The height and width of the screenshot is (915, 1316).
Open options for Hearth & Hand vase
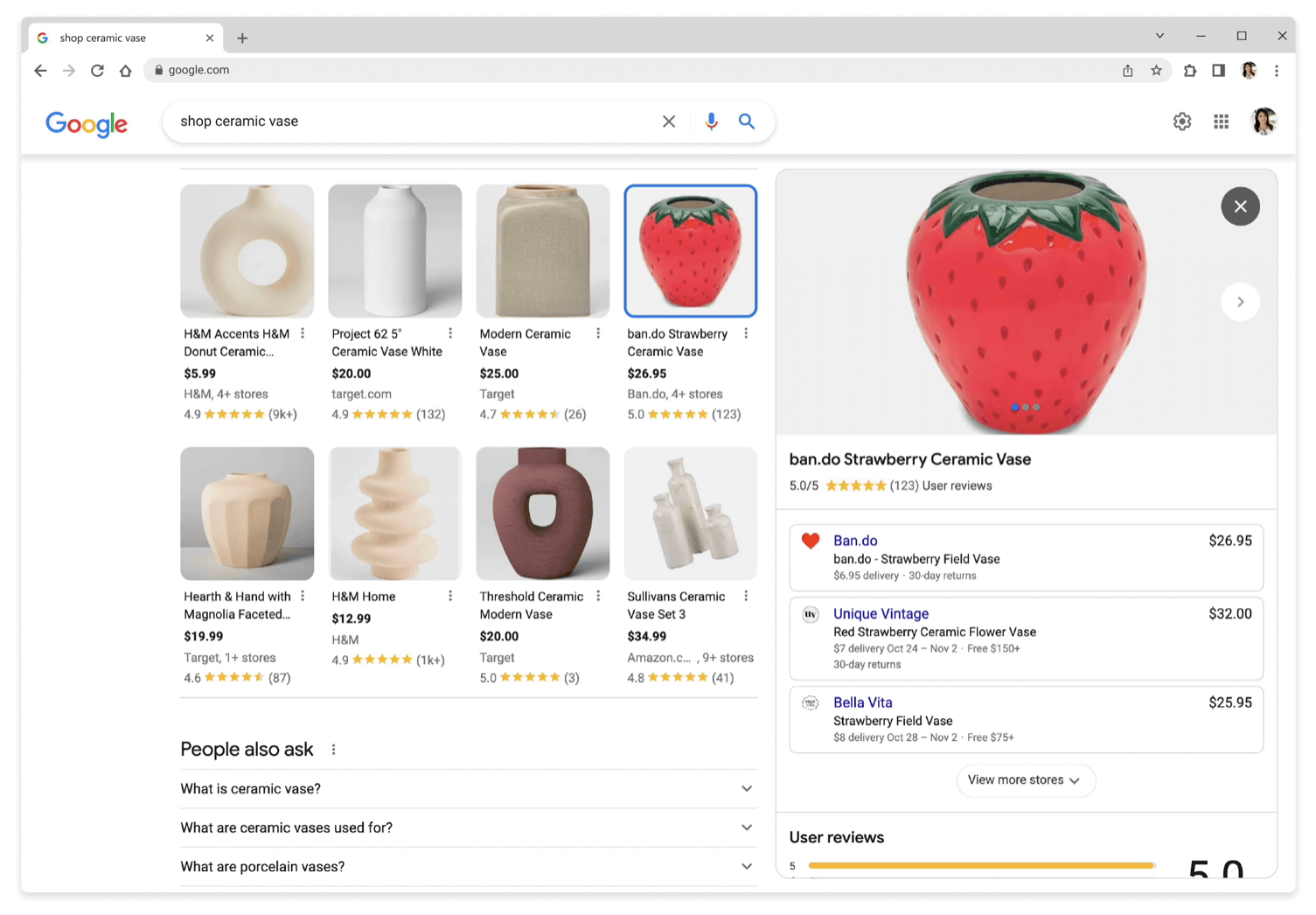(303, 596)
